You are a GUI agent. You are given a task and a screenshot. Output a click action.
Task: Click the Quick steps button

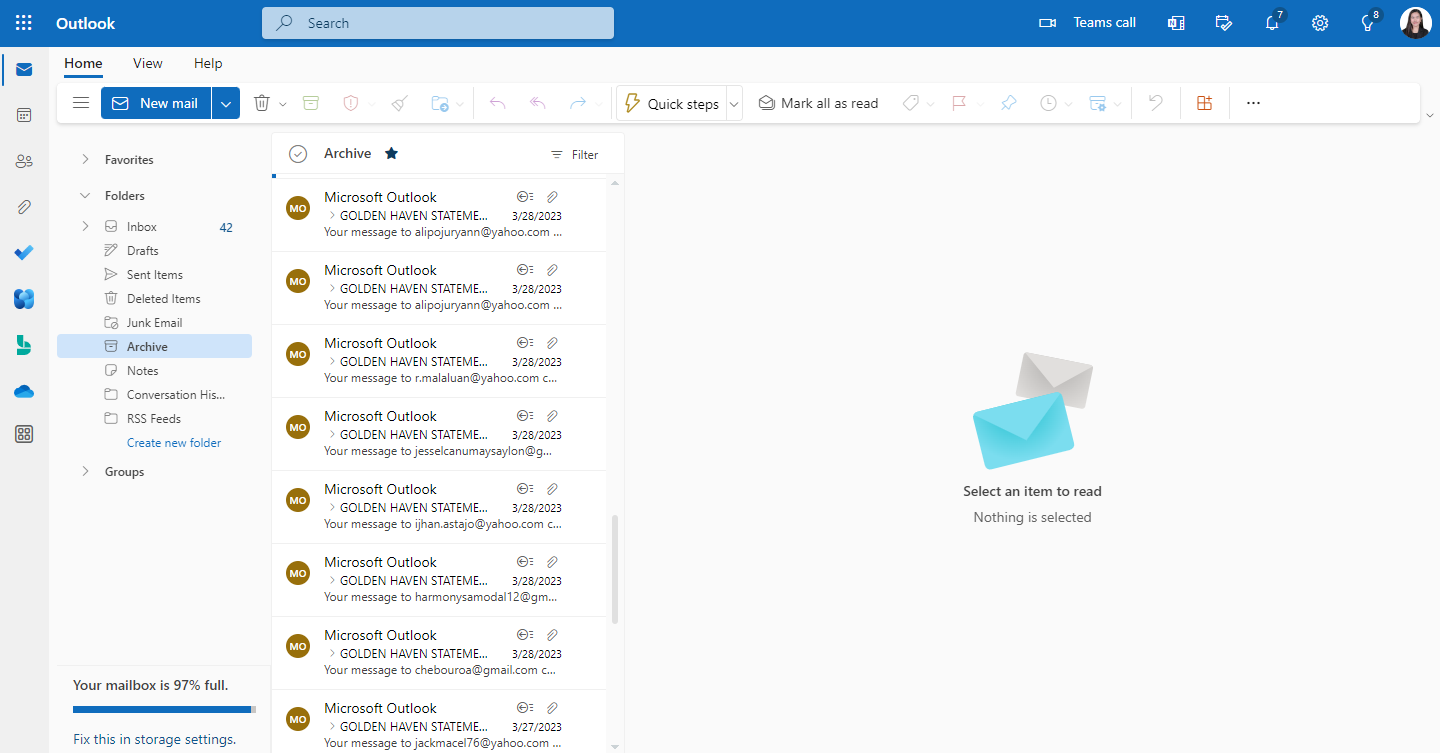(x=672, y=104)
